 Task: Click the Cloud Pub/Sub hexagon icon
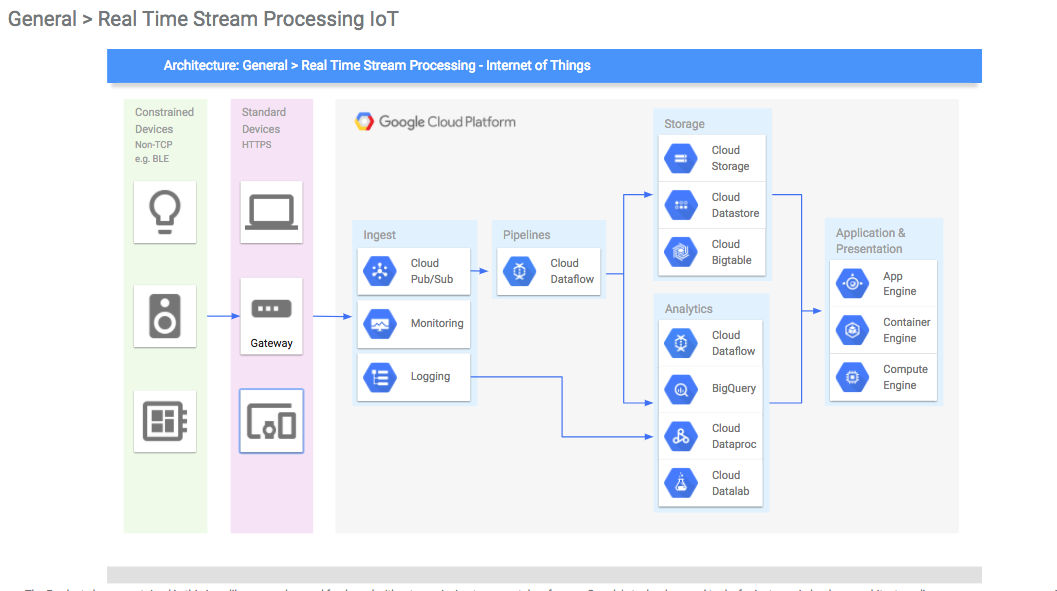tap(380, 271)
